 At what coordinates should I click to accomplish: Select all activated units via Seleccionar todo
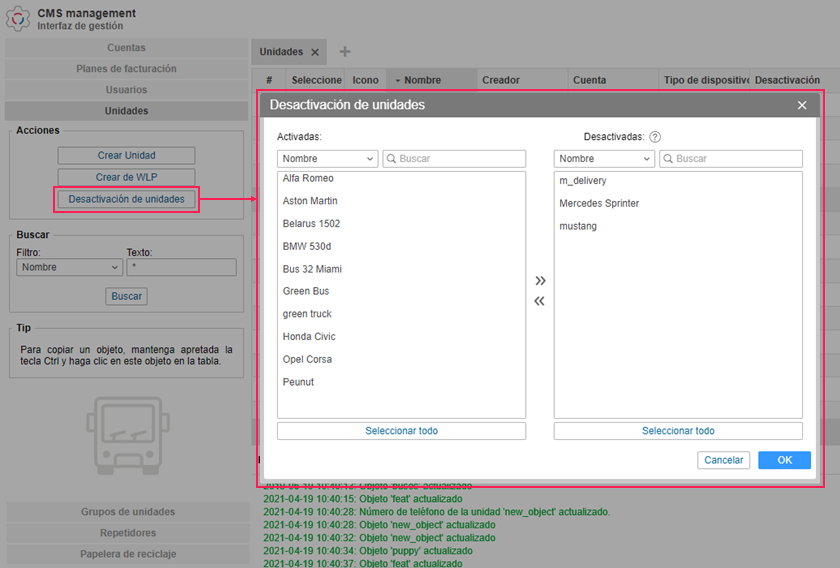401,431
